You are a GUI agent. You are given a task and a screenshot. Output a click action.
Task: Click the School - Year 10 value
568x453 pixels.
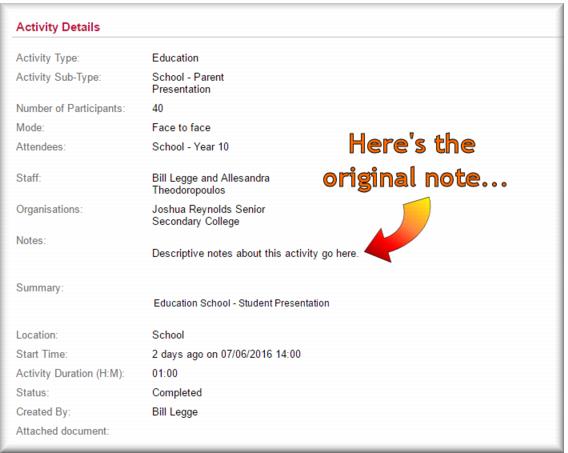pos(190,147)
